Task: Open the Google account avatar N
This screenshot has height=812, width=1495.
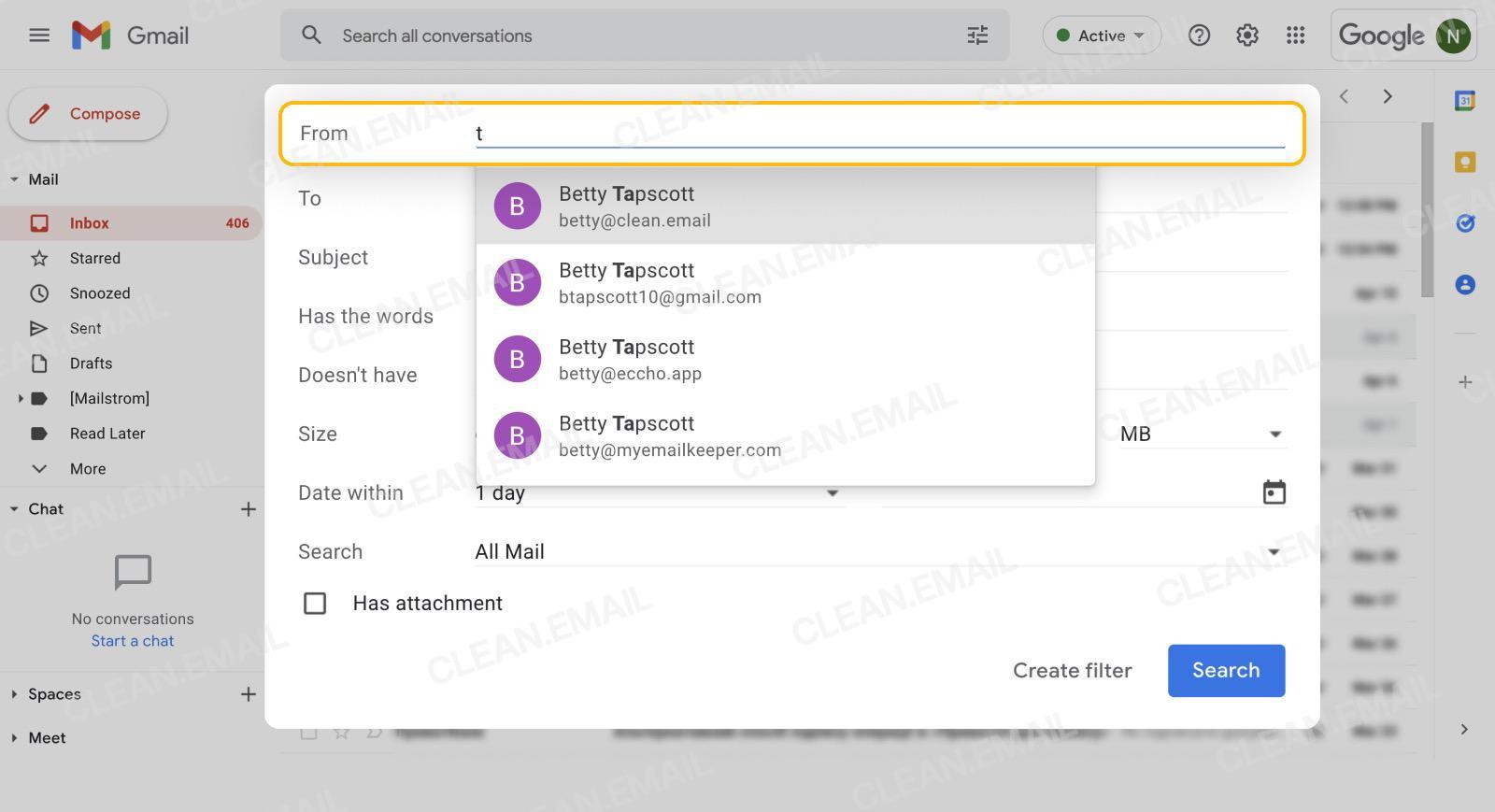Action: 1453,36
